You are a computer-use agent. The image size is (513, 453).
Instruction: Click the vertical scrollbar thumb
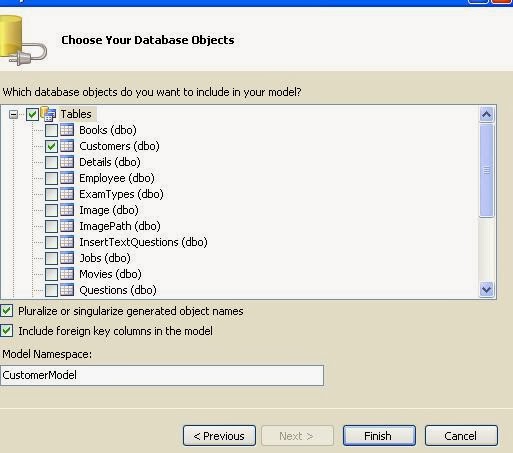pyautogui.click(x=486, y=170)
